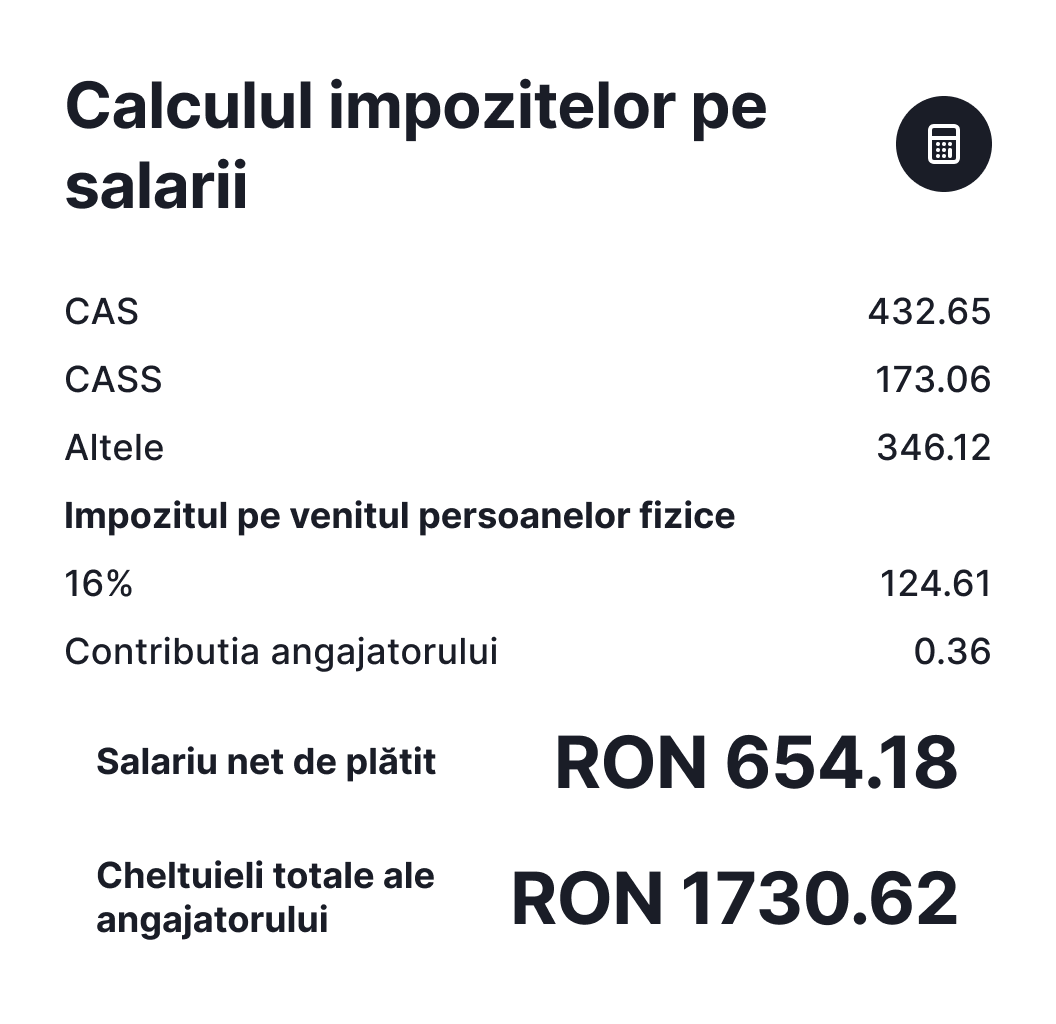Click the calculator icon button
The width and height of the screenshot is (1056, 1024).
click(x=943, y=145)
